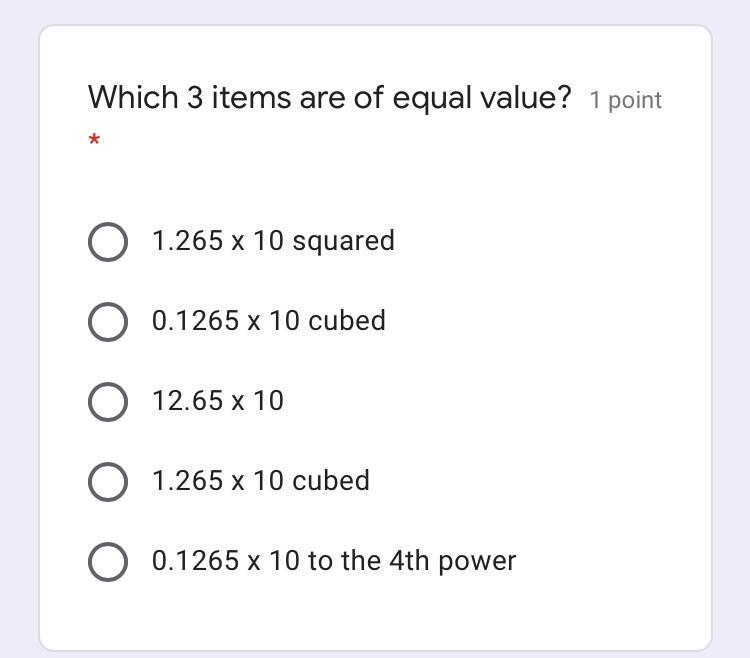The height and width of the screenshot is (658, 750).
Task: Pick the 12.65 x 10 radio option
Action: pyautogui.click(x=108, y=401)
